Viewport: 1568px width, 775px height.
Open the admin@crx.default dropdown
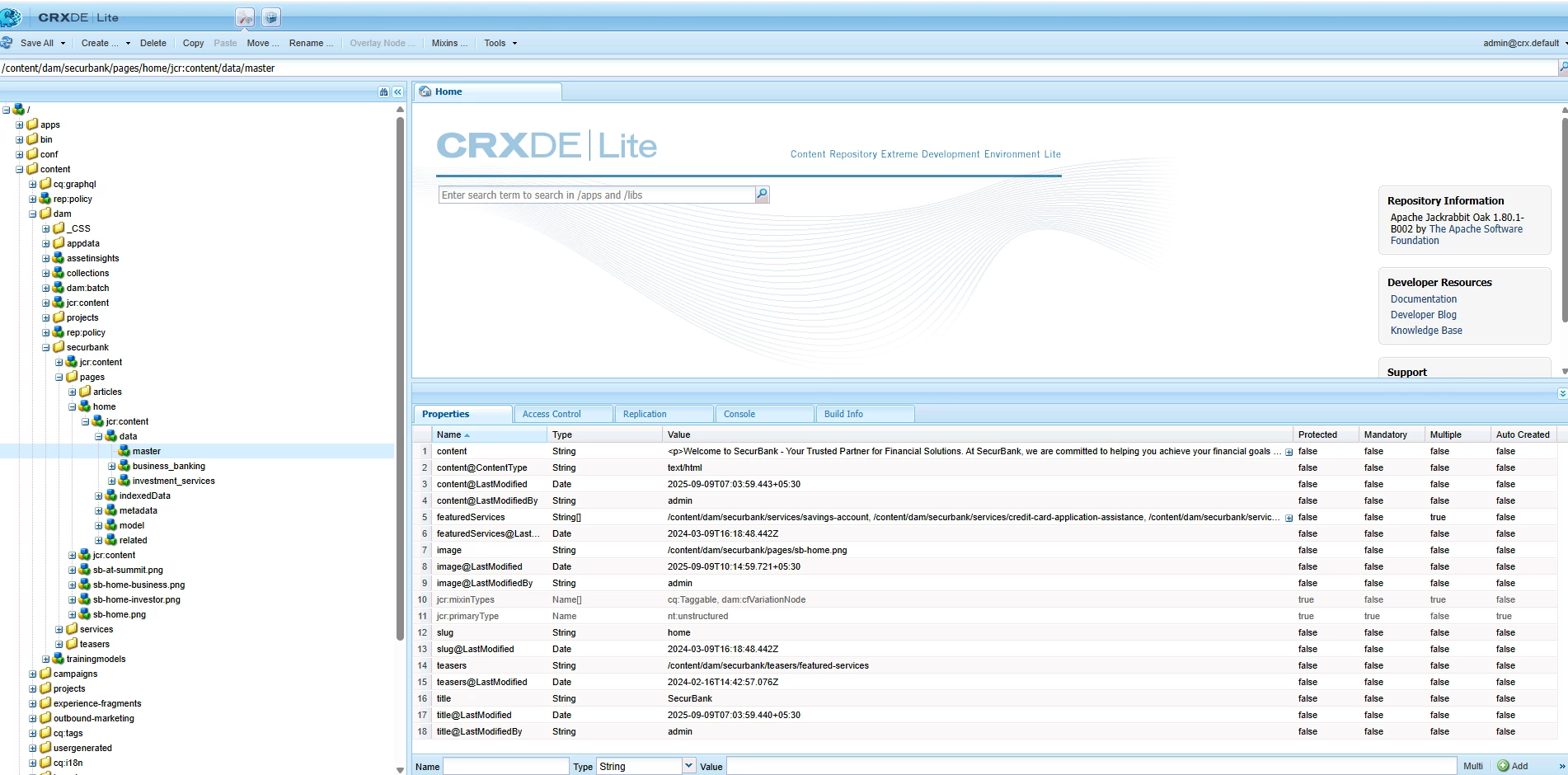1524,43
